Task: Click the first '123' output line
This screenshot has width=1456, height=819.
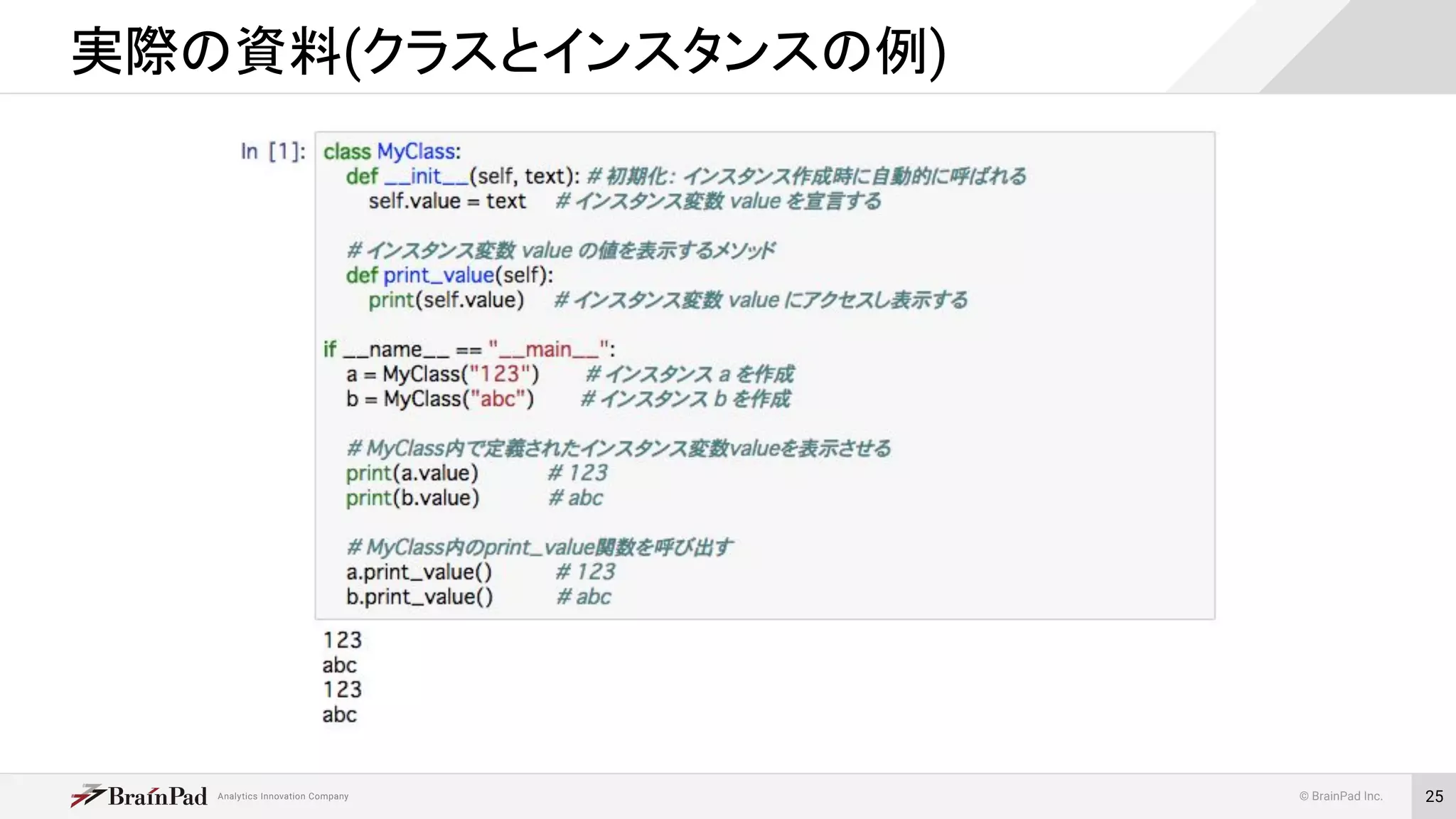Action: pyautogui.click(x=343, y=640)
